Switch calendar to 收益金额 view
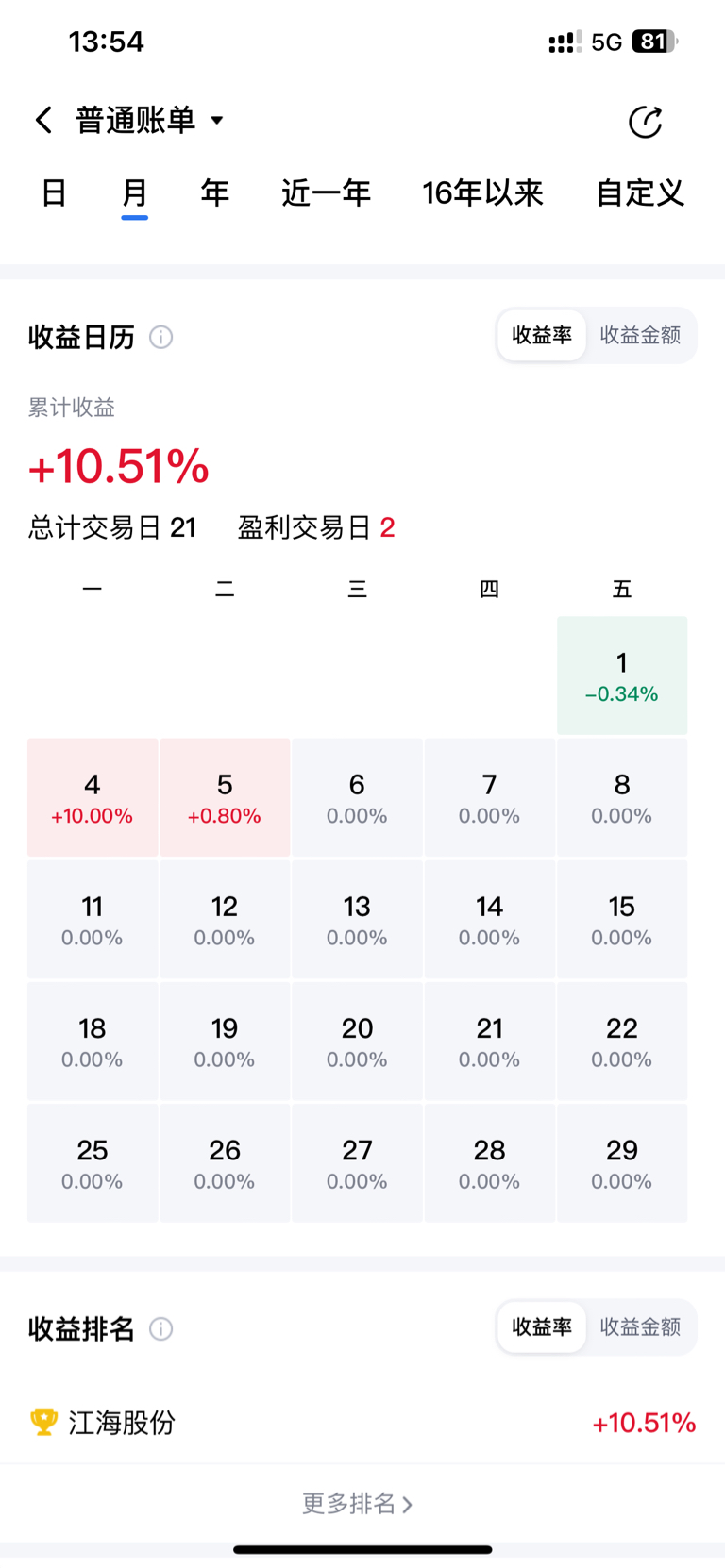Image resolution: width=725 pixels, height=1568 pixels. pos(640,335)
